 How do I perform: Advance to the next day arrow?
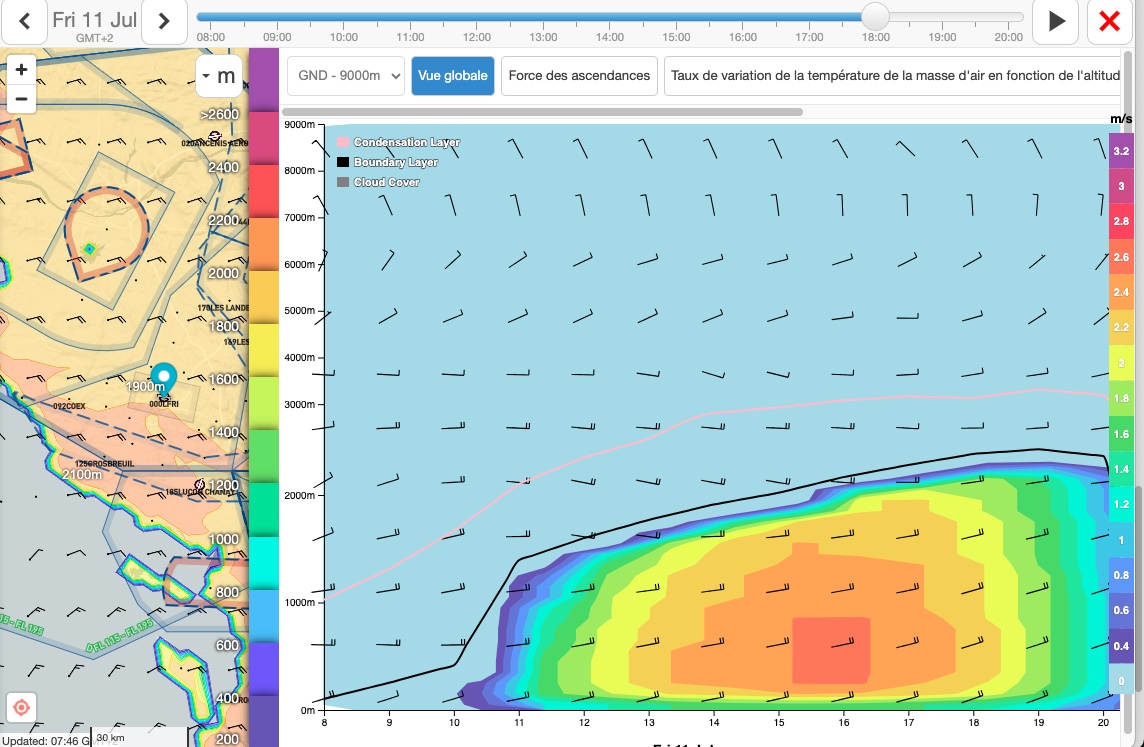[164, 21]
